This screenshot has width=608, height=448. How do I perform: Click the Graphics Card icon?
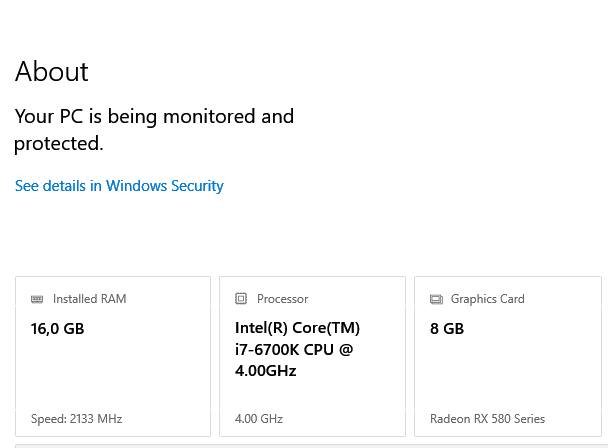click(x=436, y=299)
